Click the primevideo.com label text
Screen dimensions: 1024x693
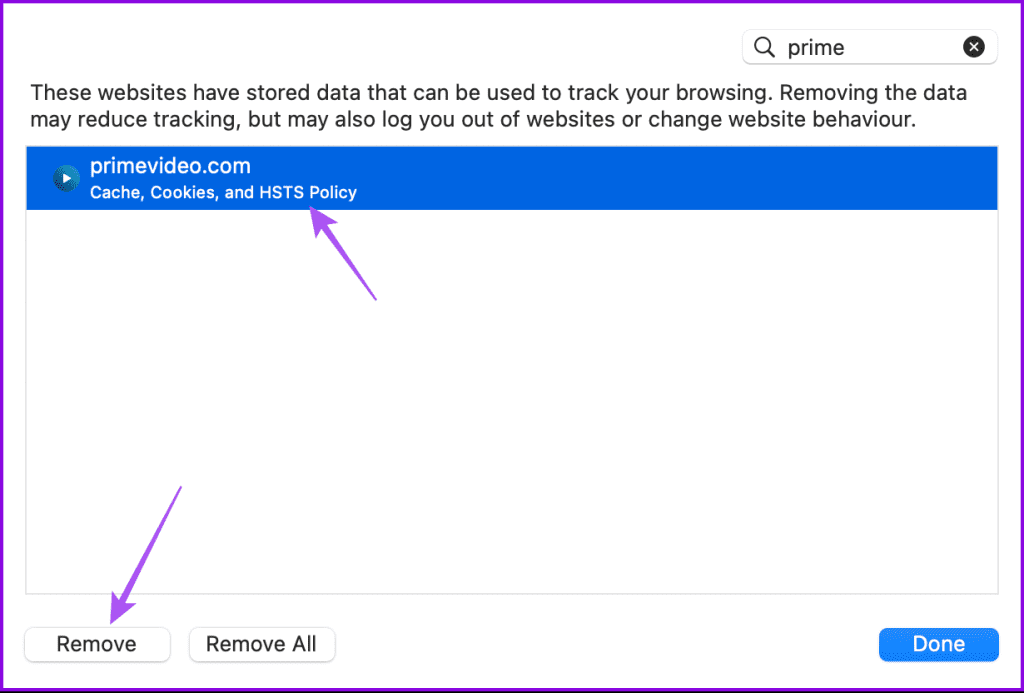coord(170,166)
